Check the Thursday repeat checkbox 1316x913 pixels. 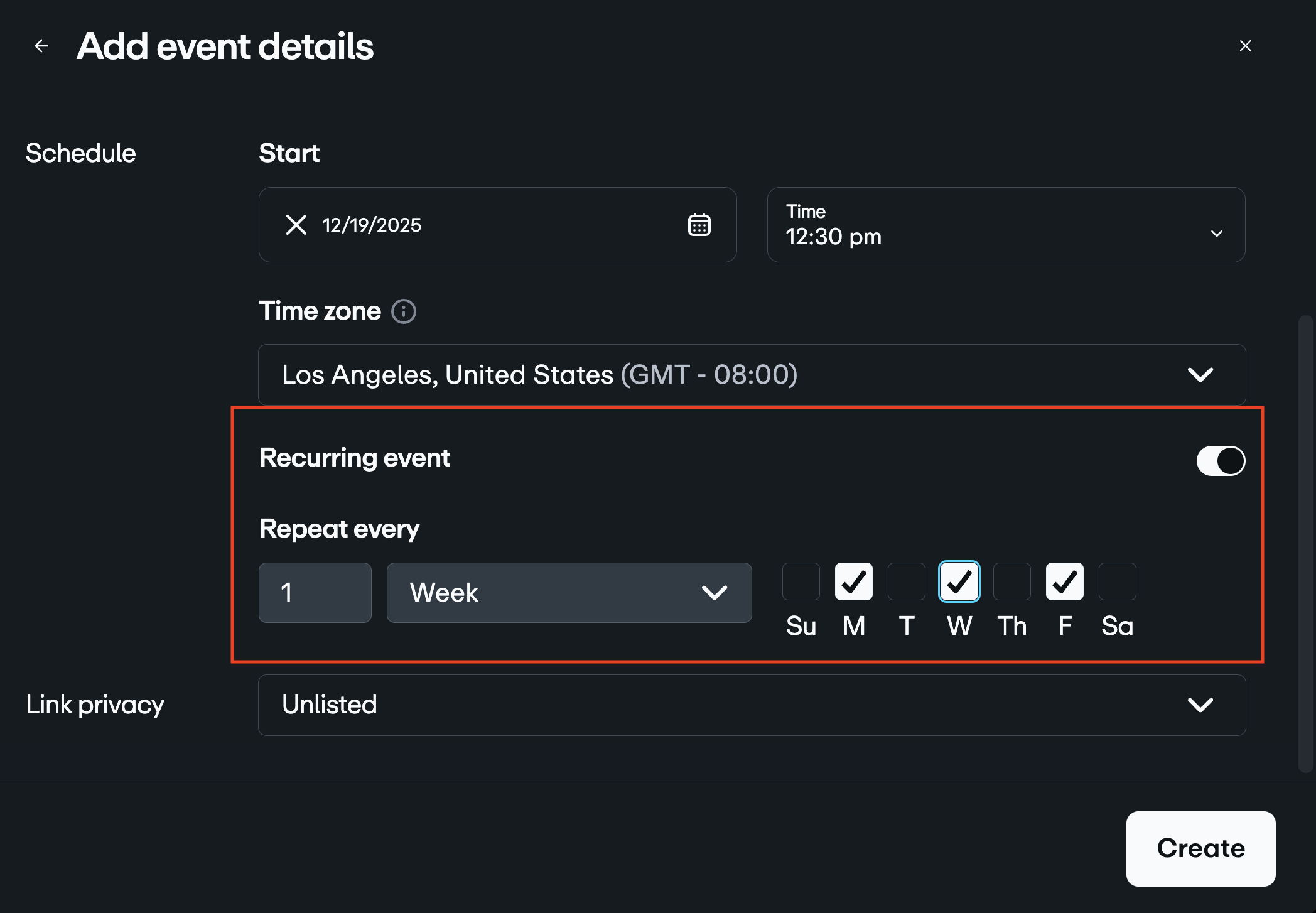point(1011,581)
